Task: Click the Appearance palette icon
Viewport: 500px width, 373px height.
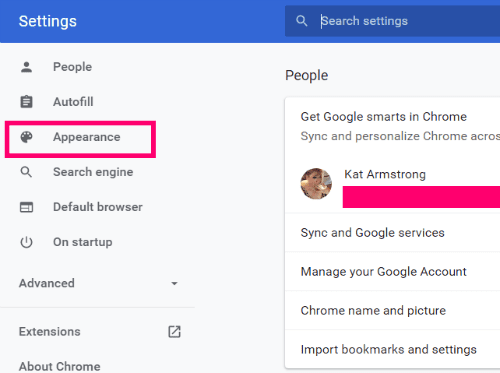Action: click(x=26, y=137)
